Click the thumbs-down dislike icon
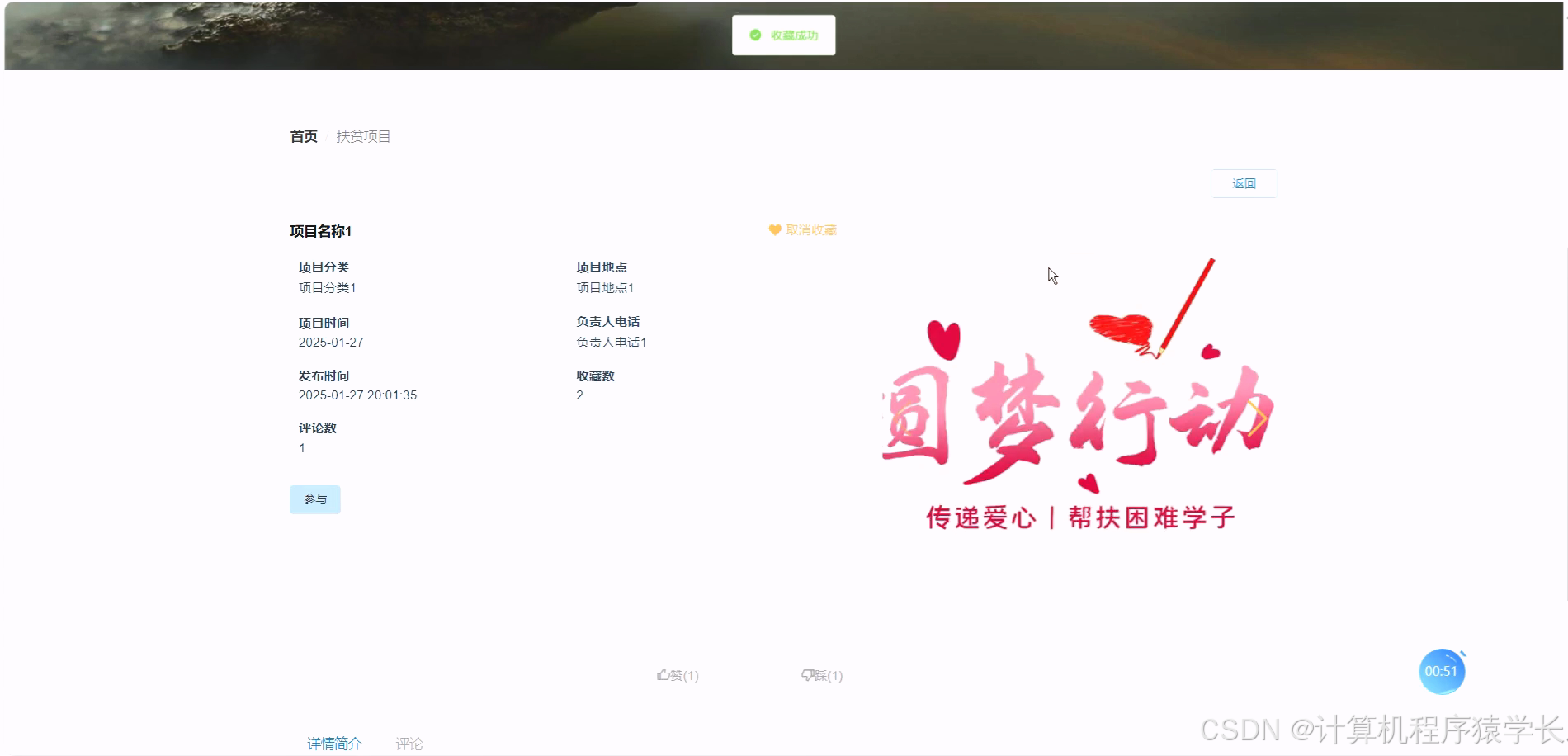 point(808,674)
